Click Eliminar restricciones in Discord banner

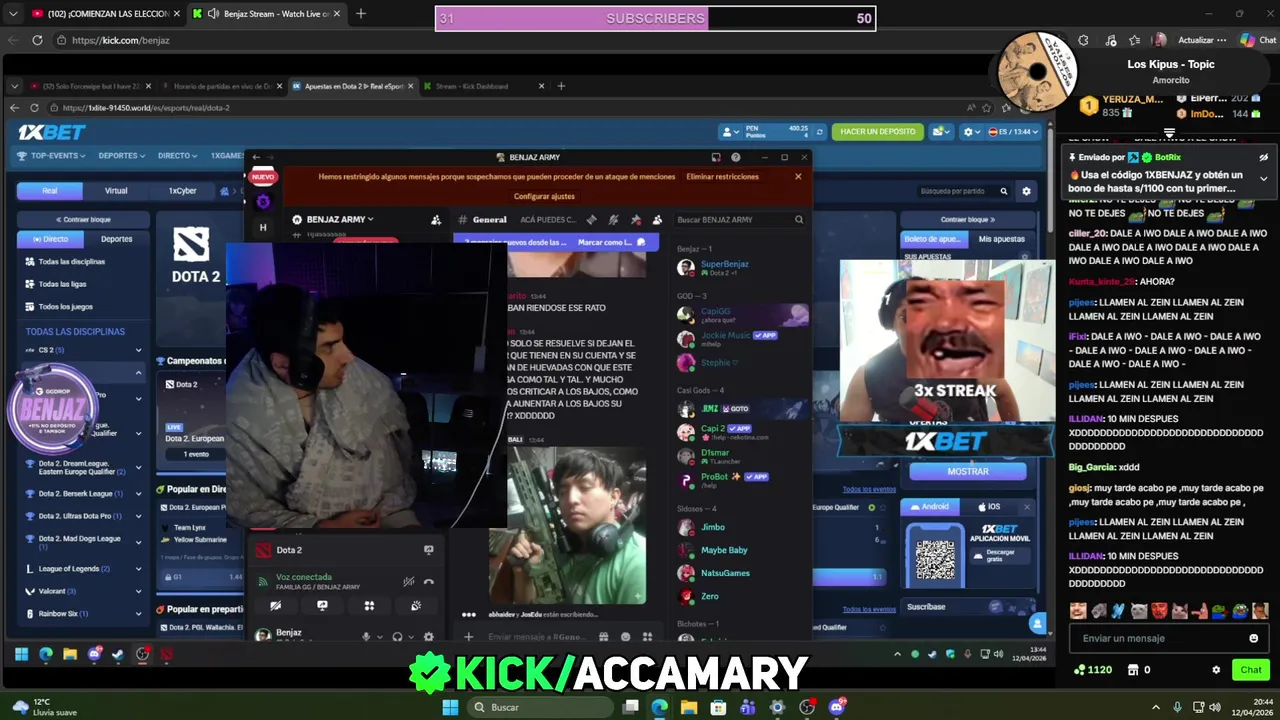(x=722, y=177)
